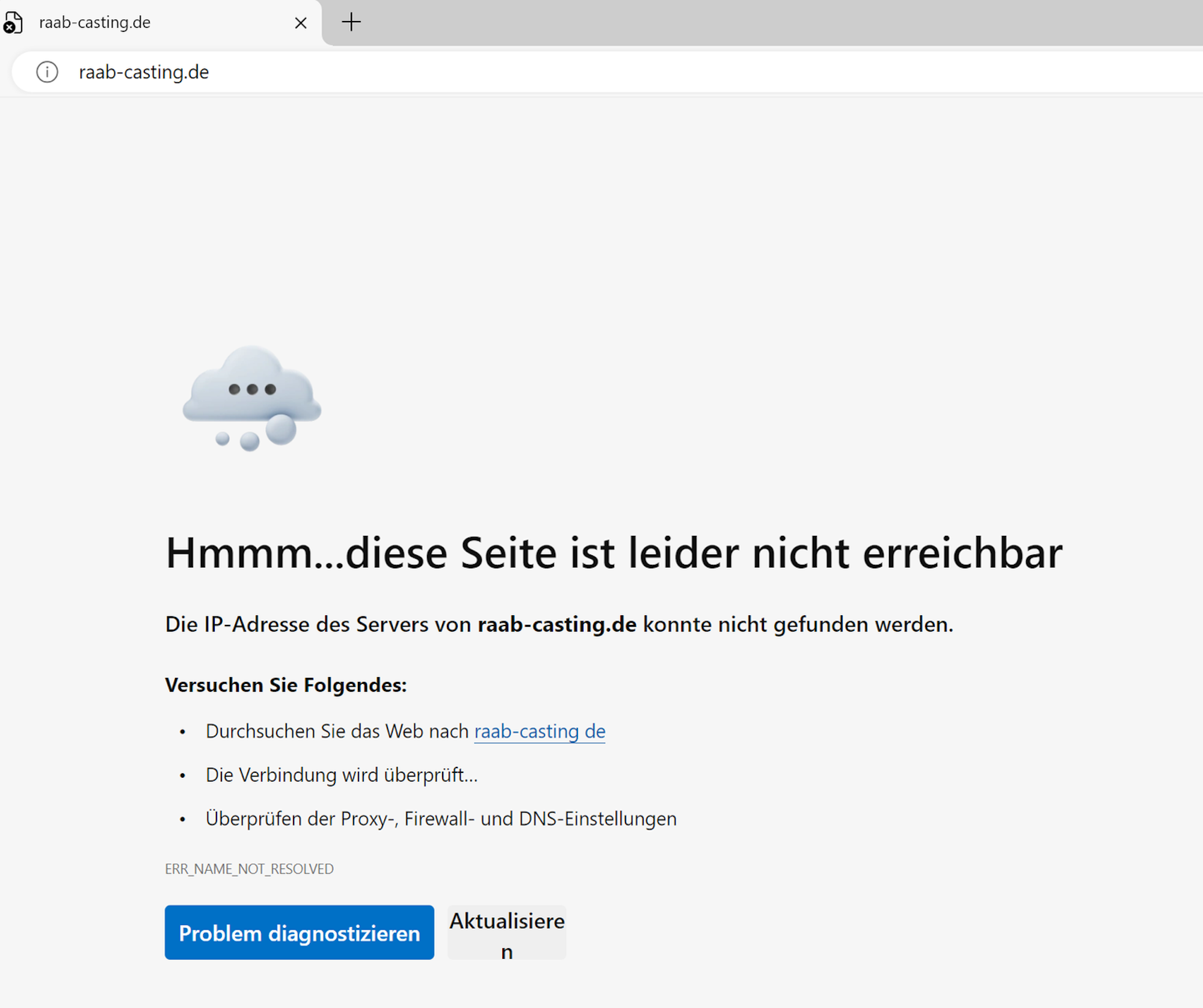Screen dimensions: 1203x1008
Task: View site information via the info icon
Action: (x=47, y=72)
